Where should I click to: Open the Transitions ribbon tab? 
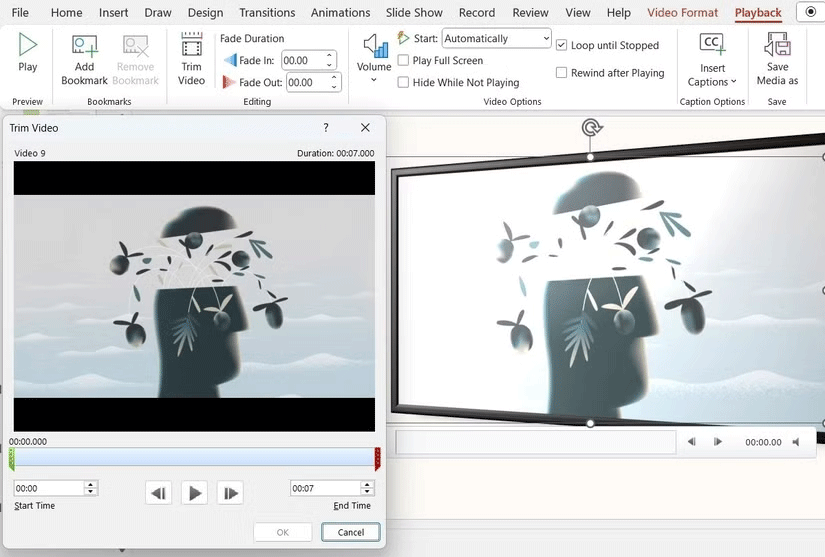(267, 13)
